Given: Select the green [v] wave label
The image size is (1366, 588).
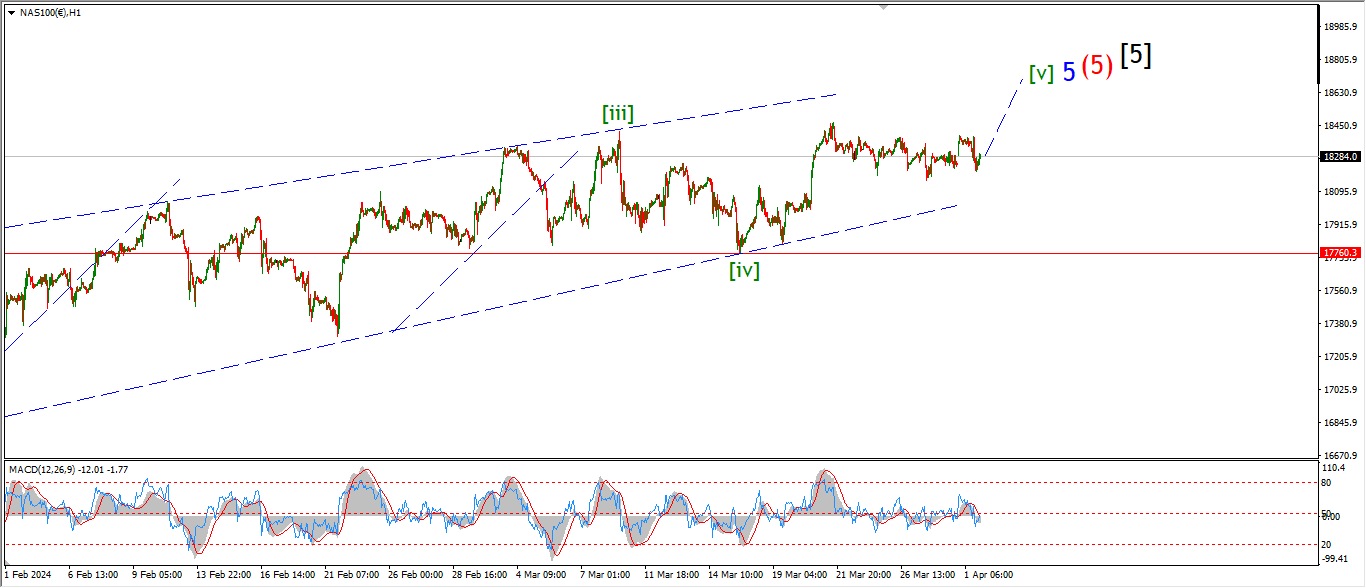Looking at the screenshot, I should coord(1041,73).
